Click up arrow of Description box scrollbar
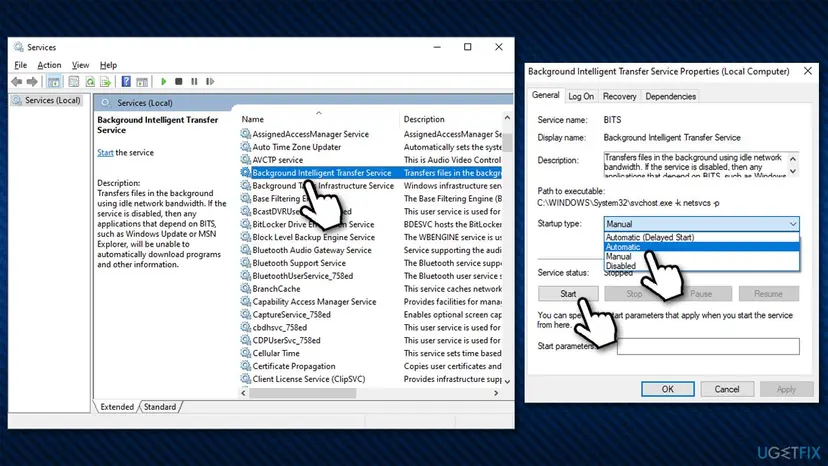Viewport: 828px width, 466px height. click(793, 159)
